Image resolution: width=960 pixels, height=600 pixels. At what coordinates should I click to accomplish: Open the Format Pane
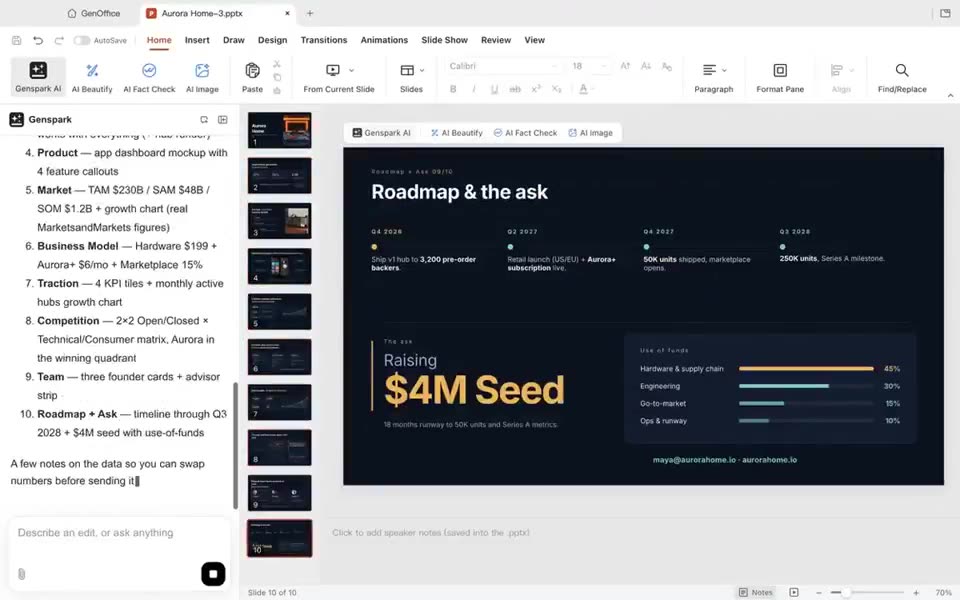click(779, 77)
